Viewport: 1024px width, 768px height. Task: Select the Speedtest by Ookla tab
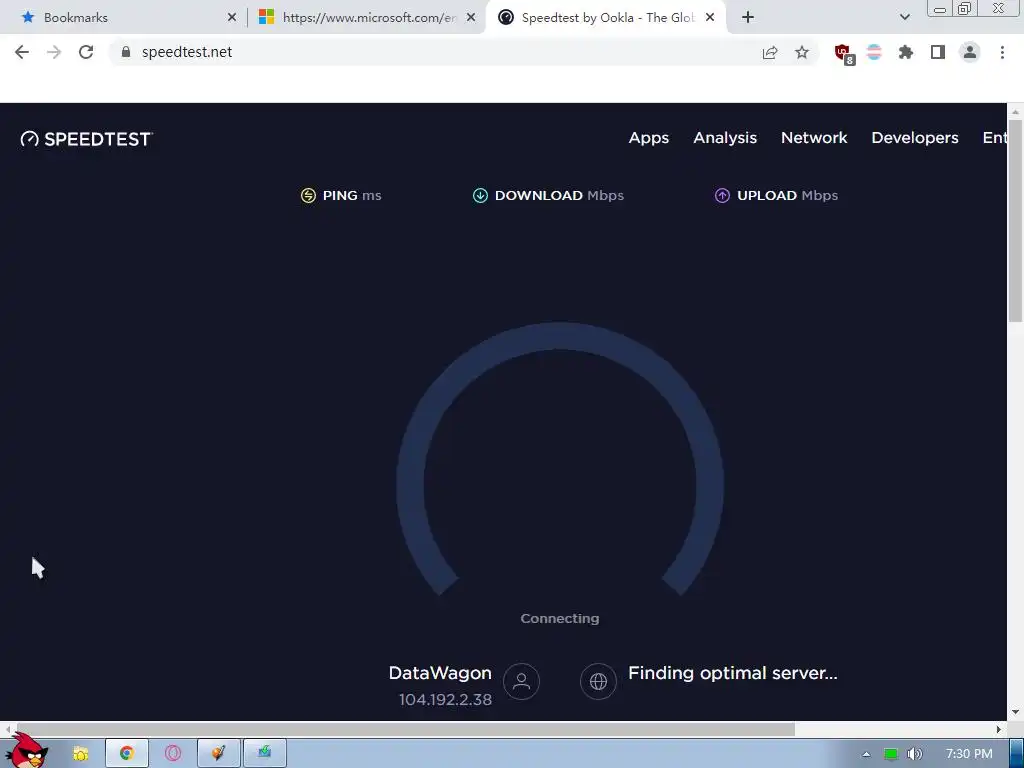606,18
